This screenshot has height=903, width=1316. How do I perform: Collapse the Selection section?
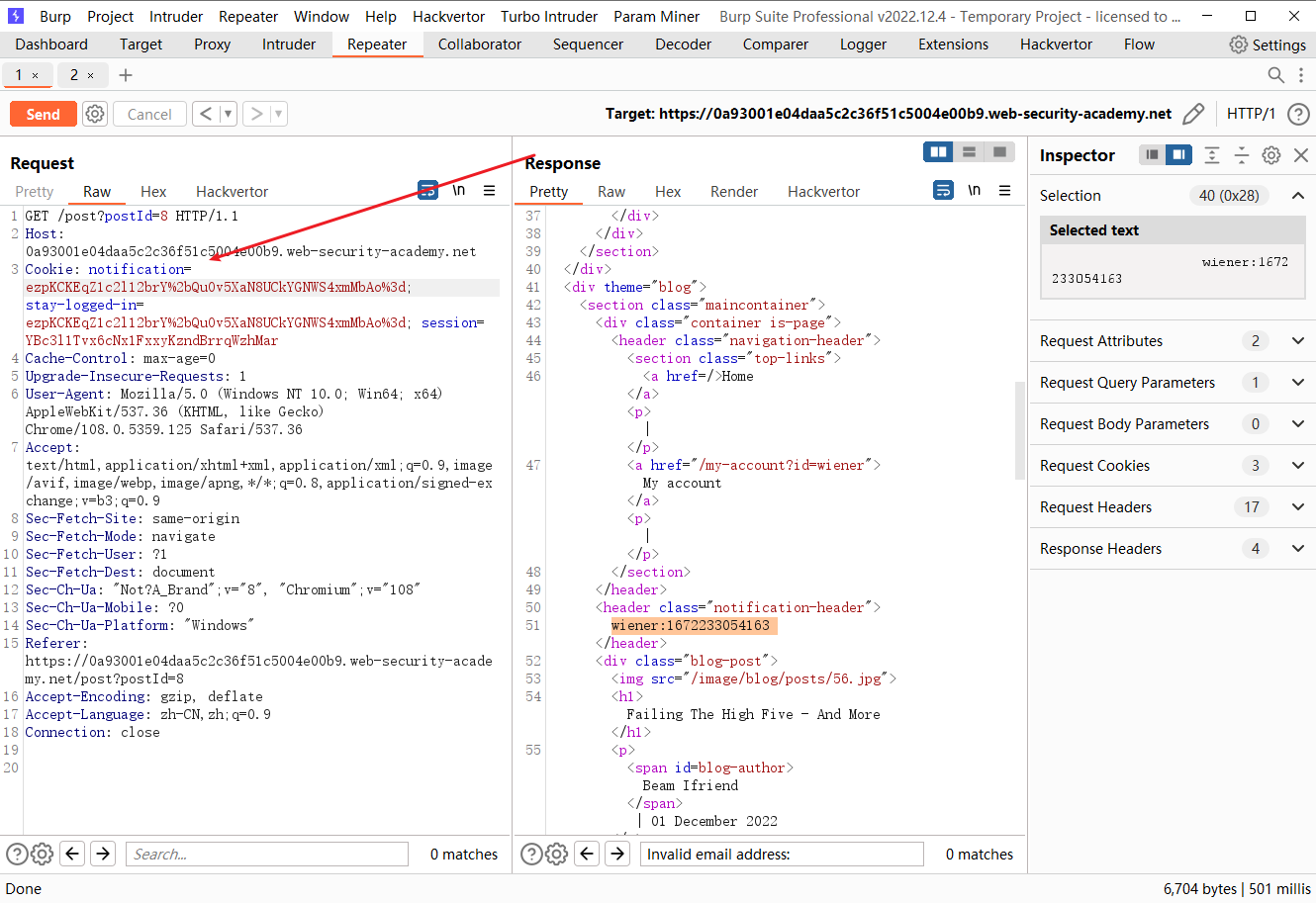point(1297,195)
